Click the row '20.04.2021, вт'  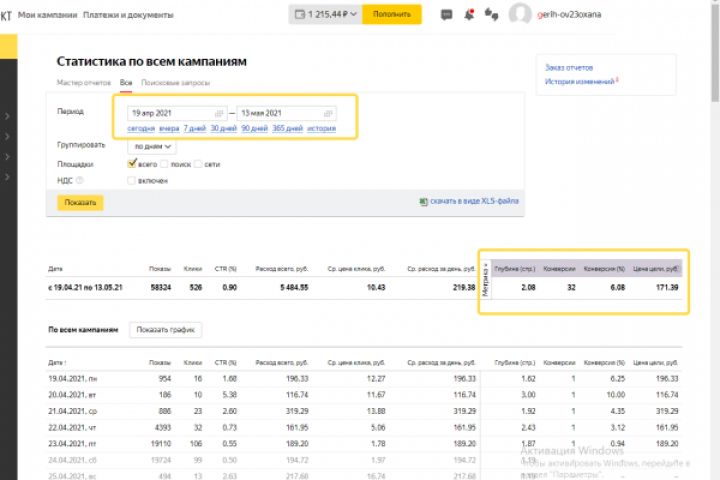tap(363, 395)
